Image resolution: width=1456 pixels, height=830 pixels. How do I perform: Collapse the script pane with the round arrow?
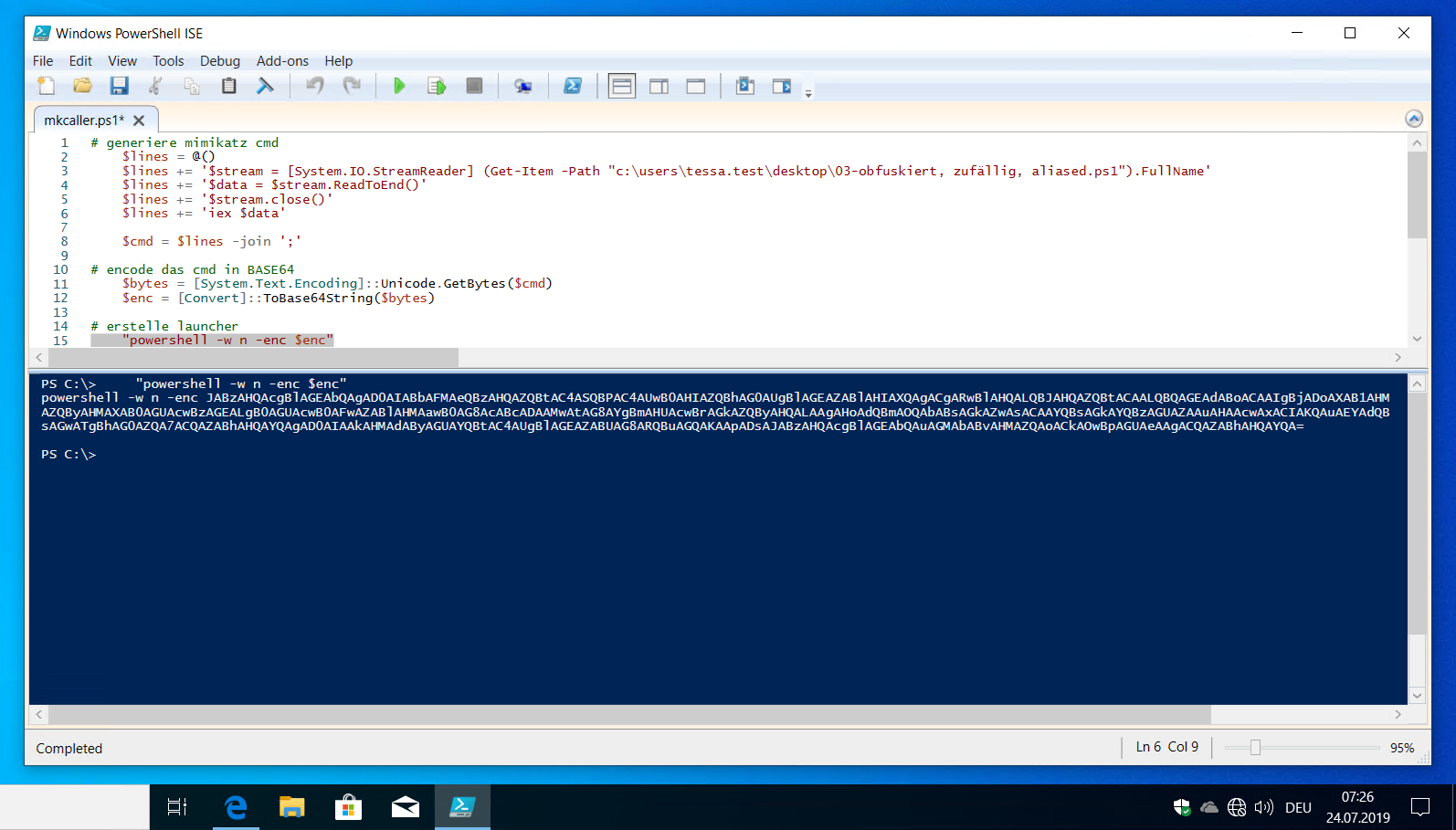1414,119
